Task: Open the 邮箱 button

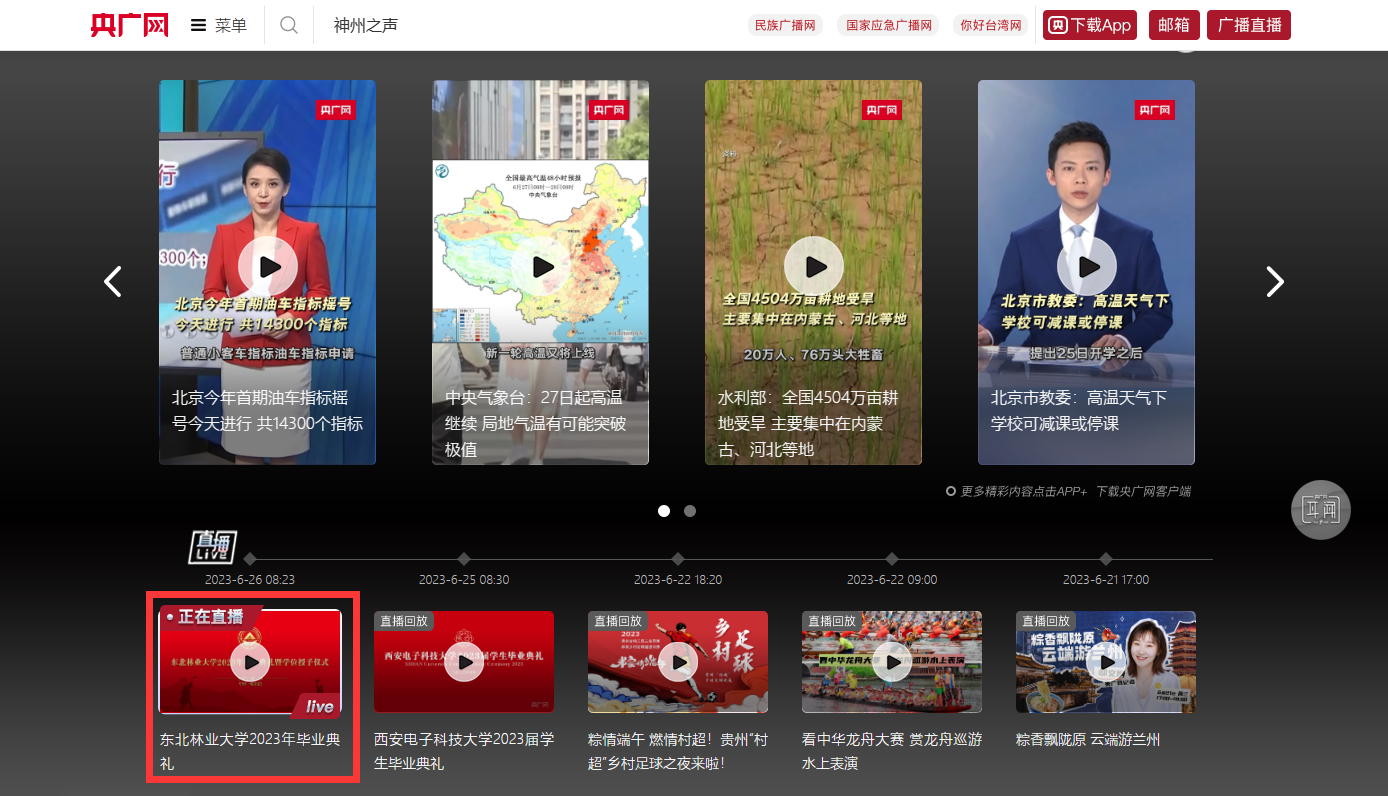Action: tap(1173, 25)
